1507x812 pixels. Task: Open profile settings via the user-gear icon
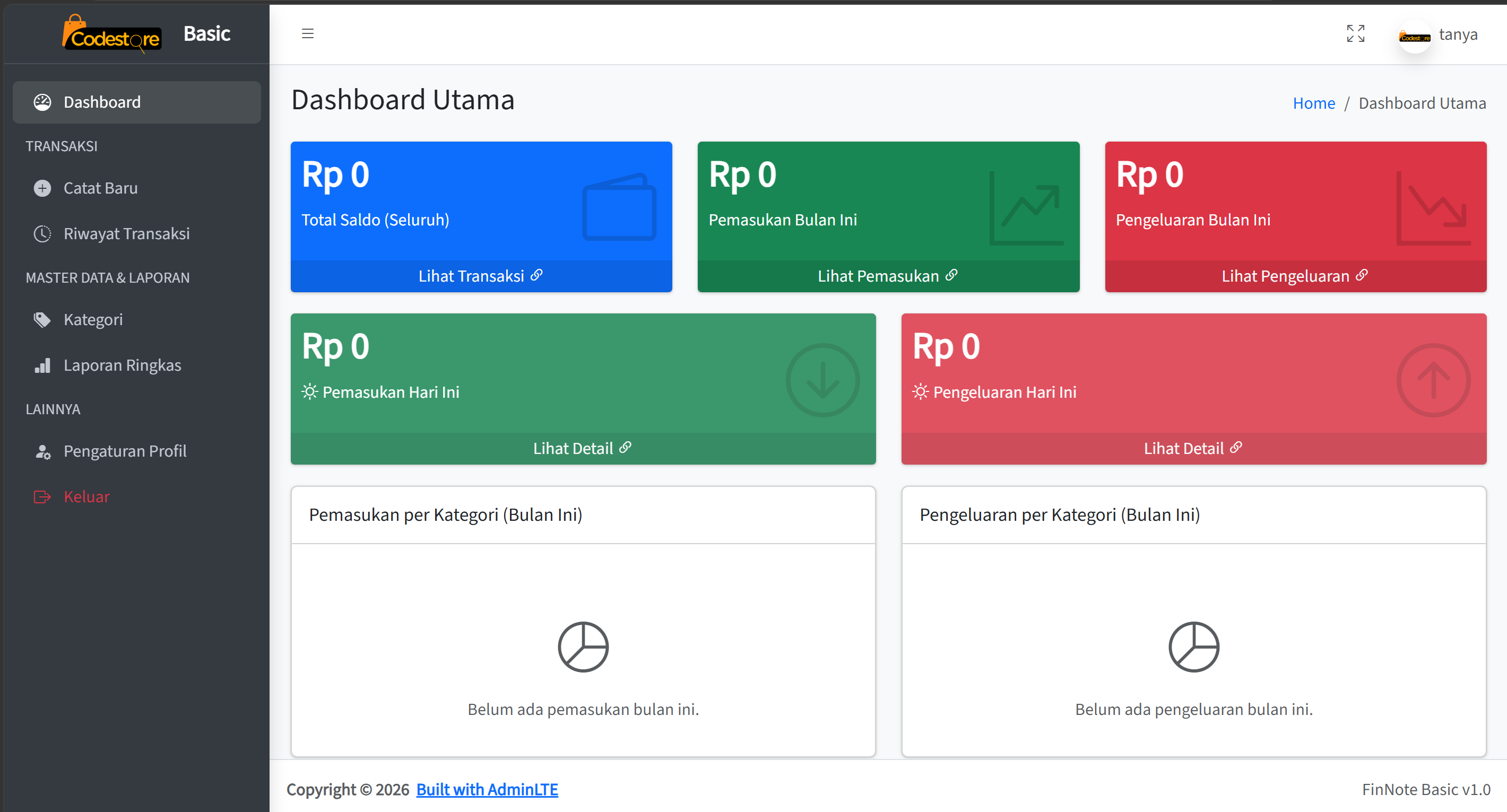(42, 451)
